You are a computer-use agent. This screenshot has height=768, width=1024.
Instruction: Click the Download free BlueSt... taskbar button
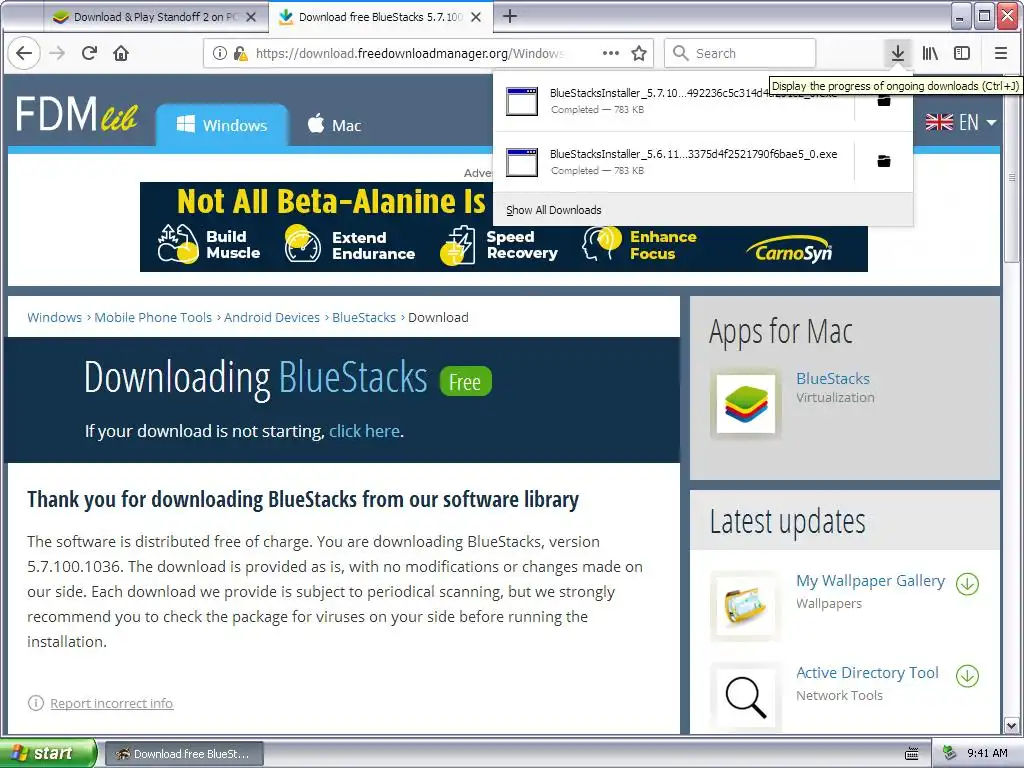tap(184, 754)
